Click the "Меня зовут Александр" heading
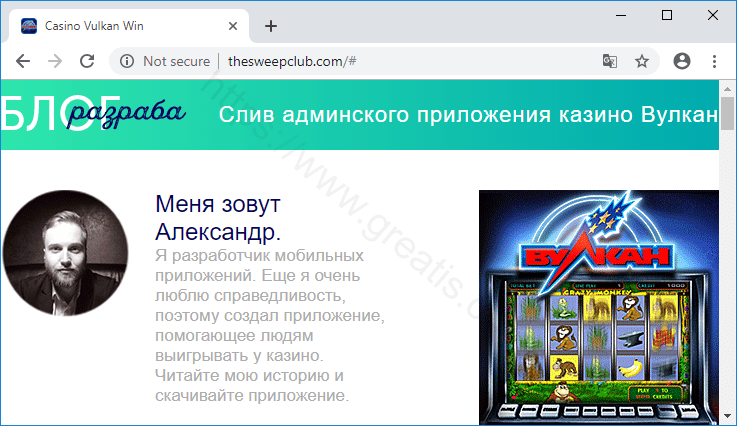The height and width of the screenshot is (426, 737). (218, 218)
